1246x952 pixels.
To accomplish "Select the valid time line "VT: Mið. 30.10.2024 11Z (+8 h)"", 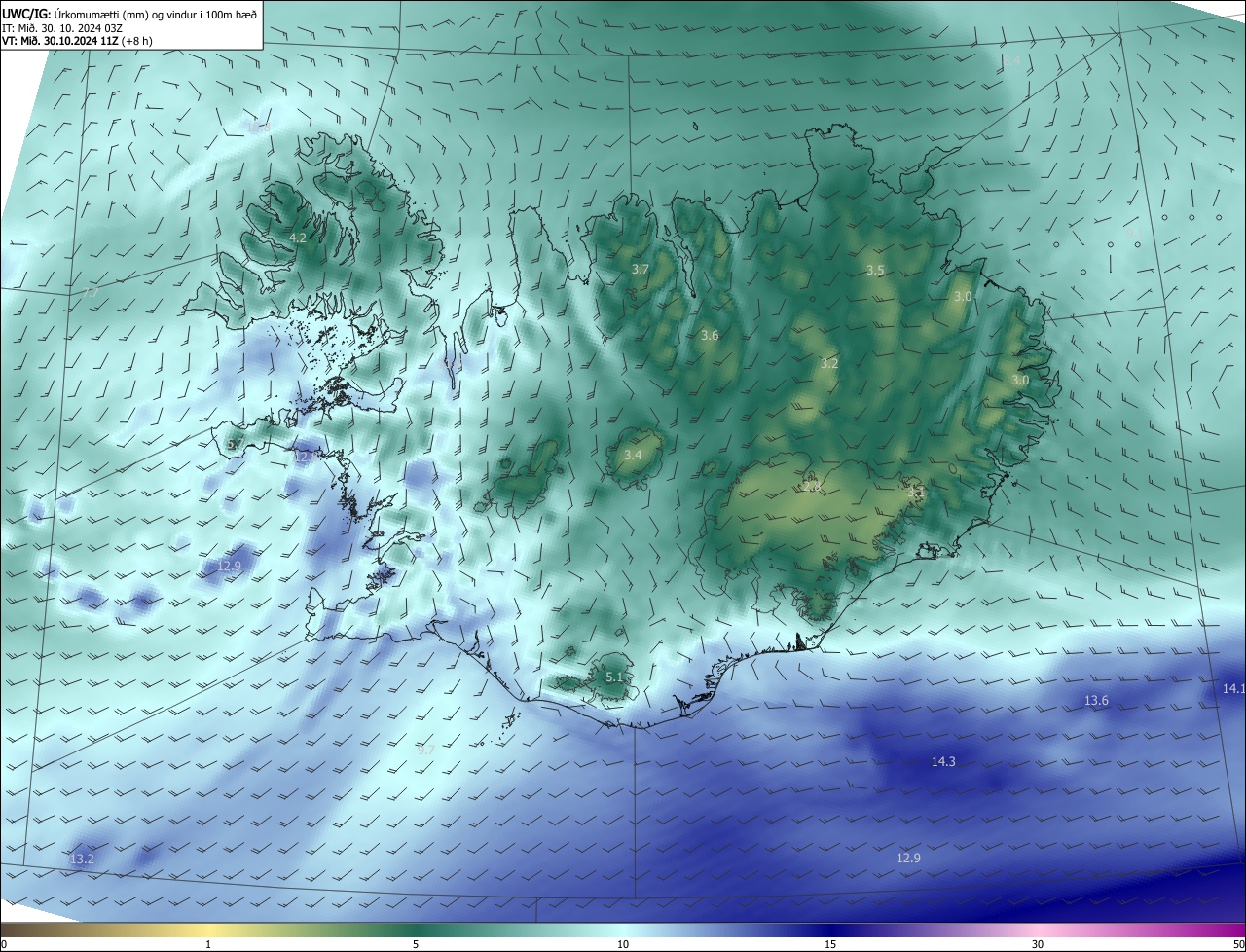I will [x=77, y=41].
